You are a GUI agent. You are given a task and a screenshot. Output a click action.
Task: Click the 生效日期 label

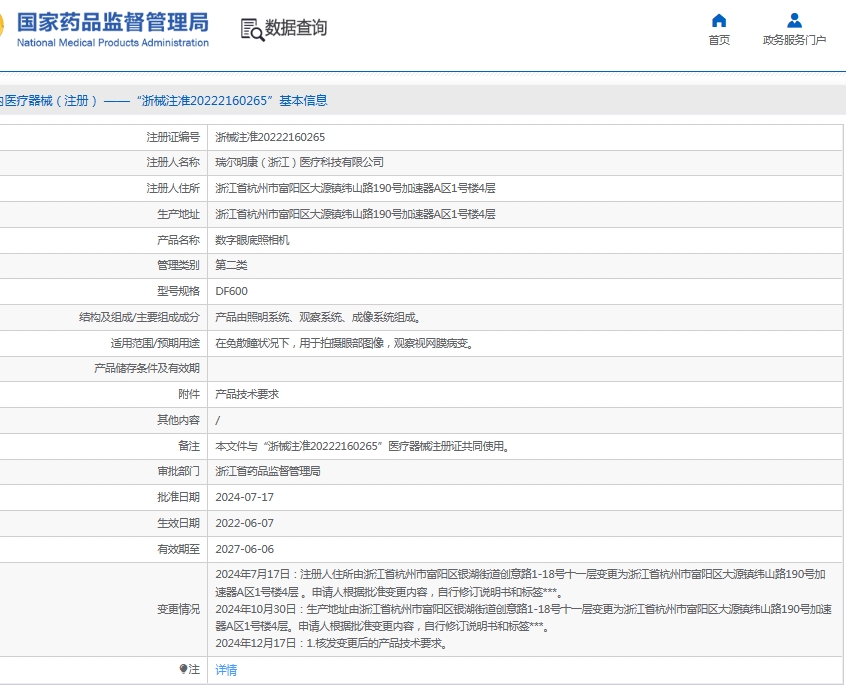pyautogui.click(x=178, y=523)
